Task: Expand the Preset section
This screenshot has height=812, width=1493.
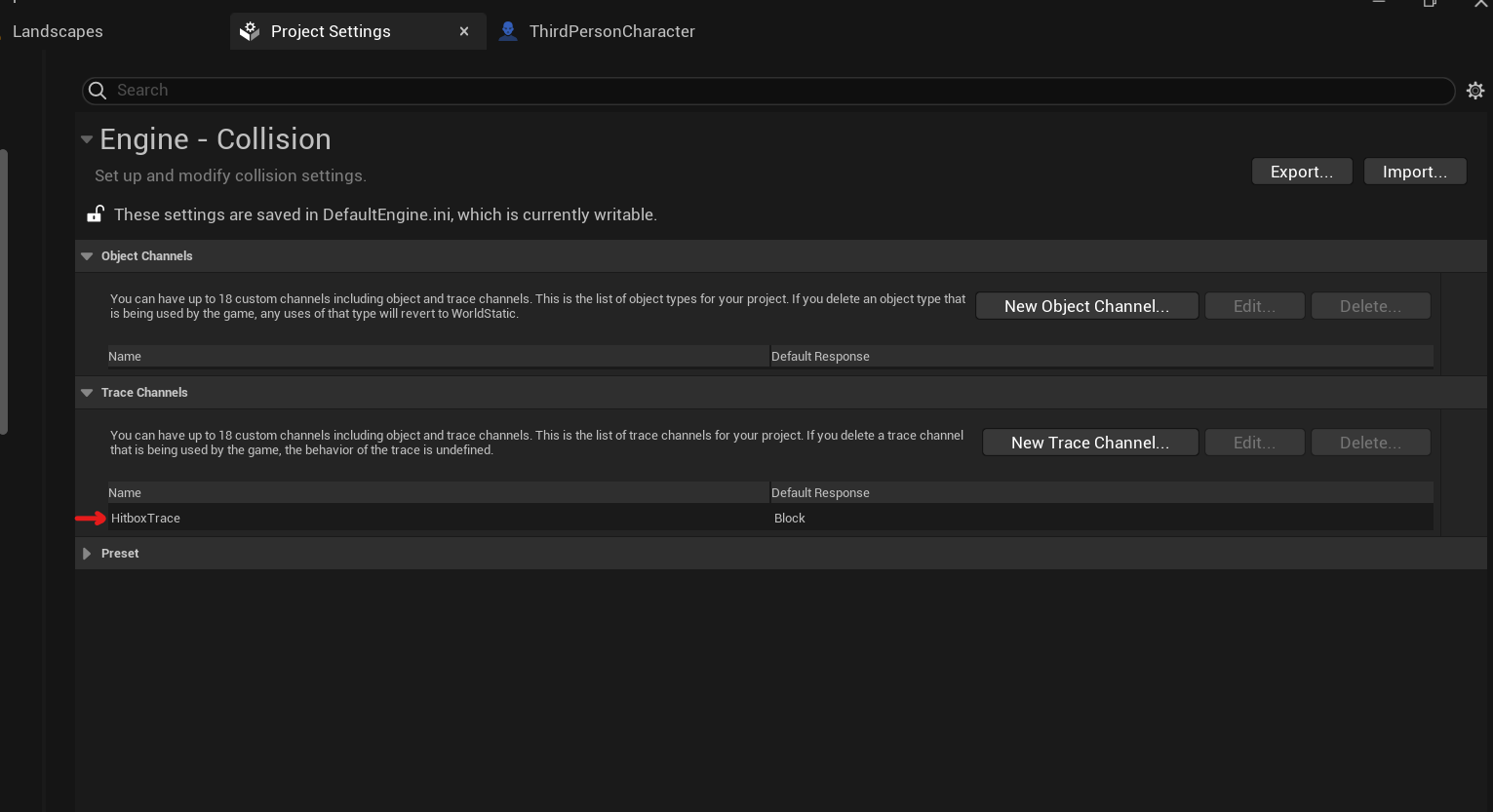Action: tap(87, 553)
